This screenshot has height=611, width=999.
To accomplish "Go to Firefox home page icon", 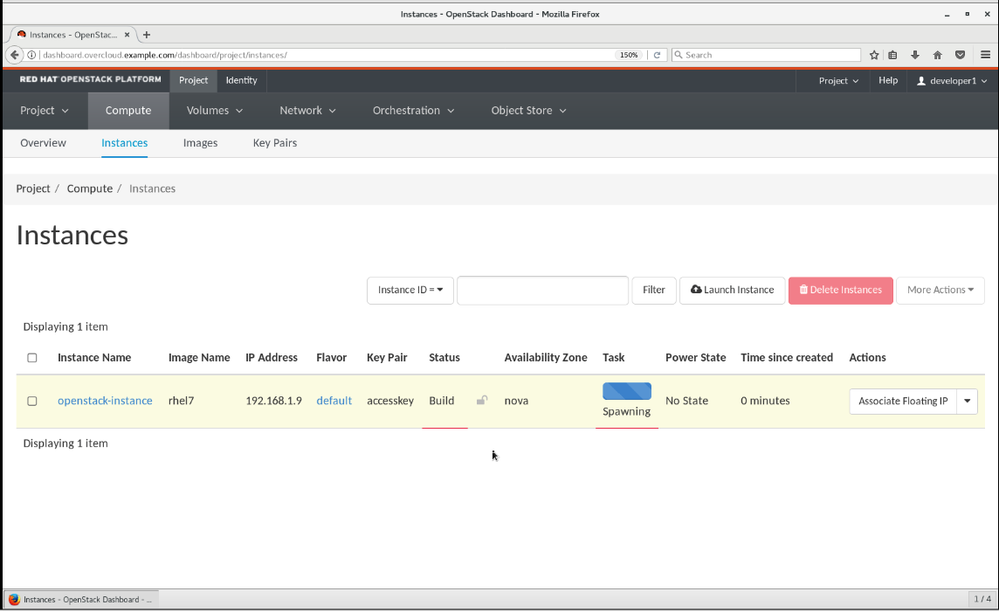I will point(937,55).
